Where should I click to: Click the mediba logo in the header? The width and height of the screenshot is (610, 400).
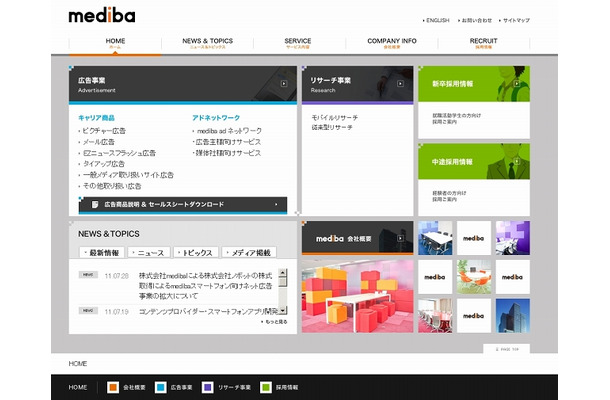pyautogui.click(x=102, y=15)
